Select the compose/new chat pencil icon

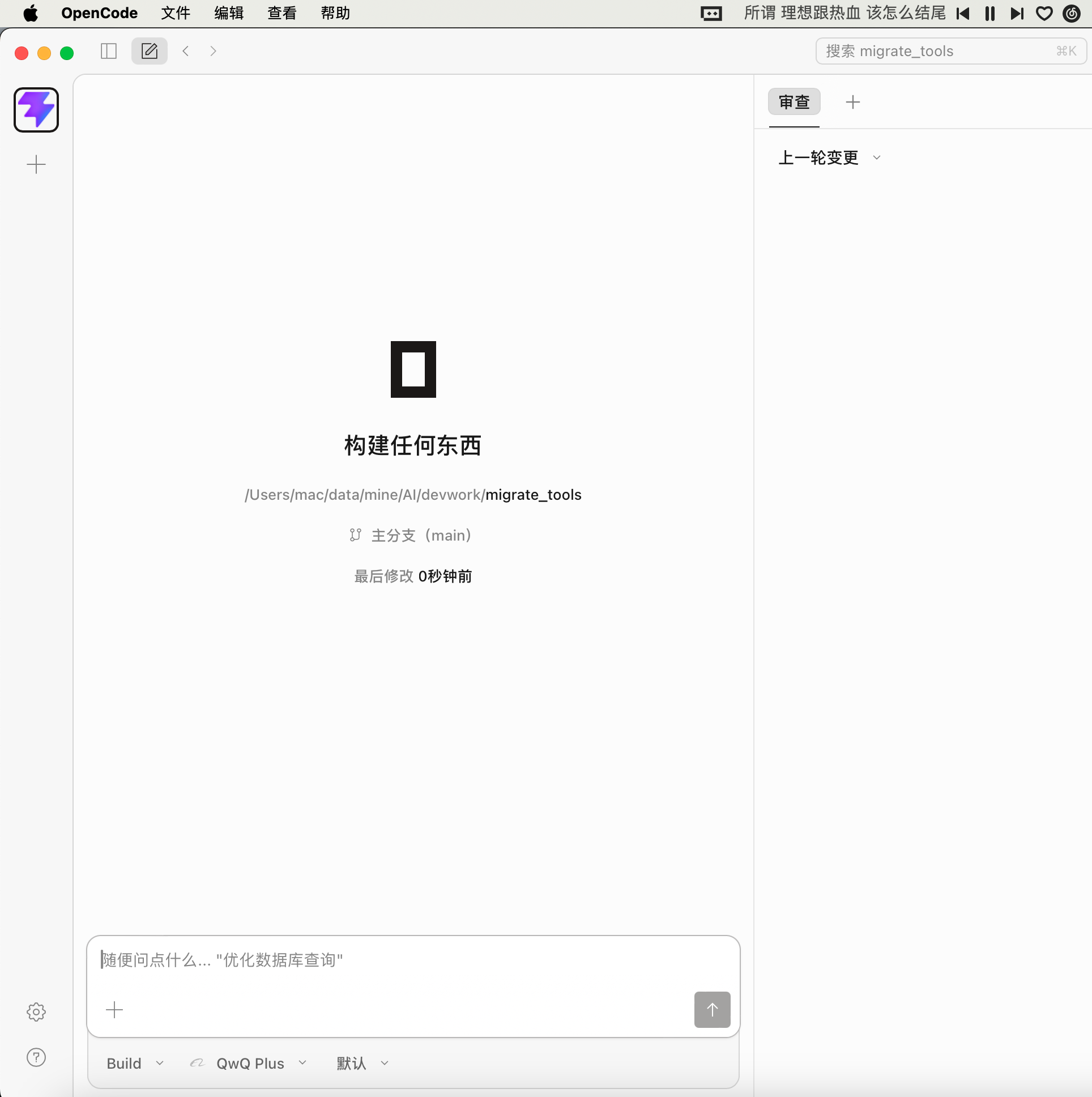click(x=149, y=50)
